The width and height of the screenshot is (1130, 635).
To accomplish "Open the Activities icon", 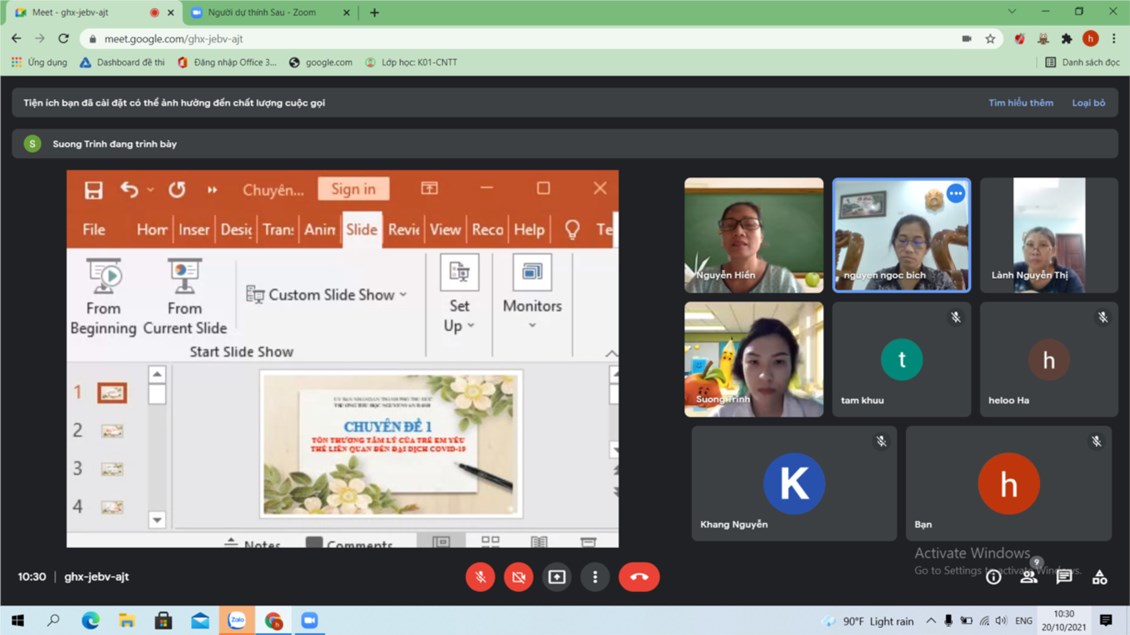I will (1100, 577).
